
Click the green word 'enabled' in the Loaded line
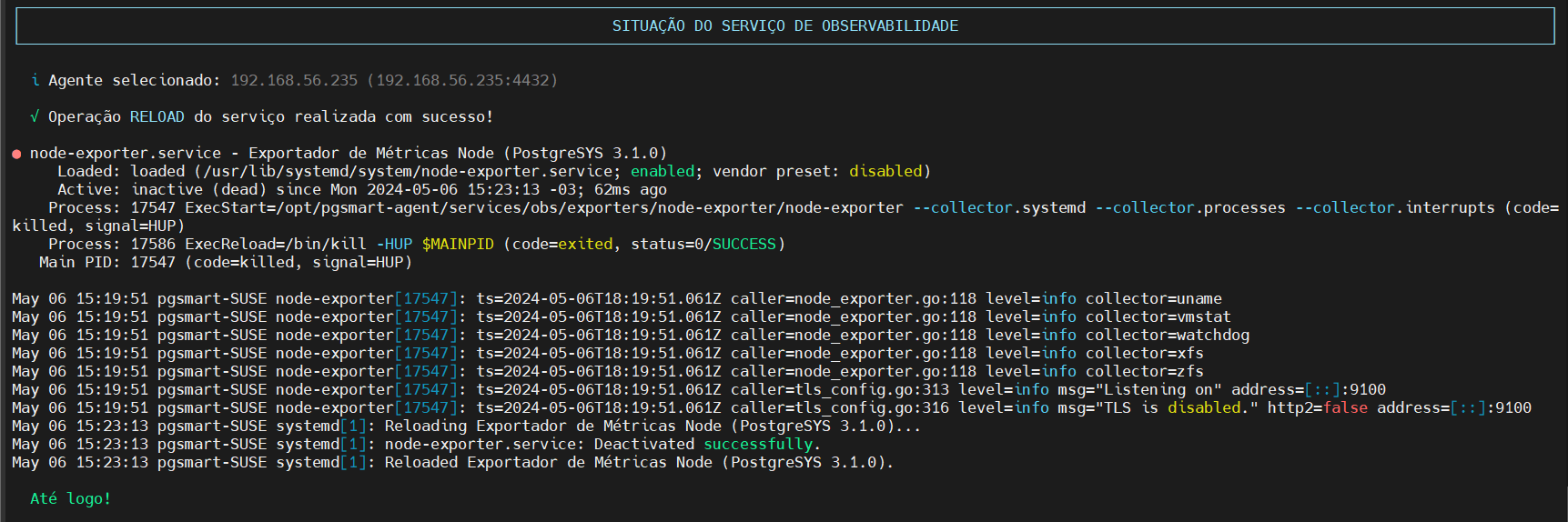(x=663, y=171)
